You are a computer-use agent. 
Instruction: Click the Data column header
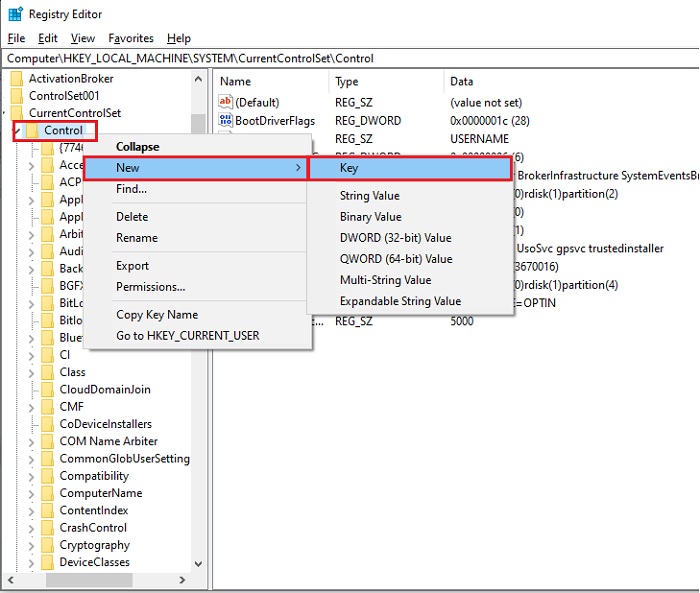462,81
